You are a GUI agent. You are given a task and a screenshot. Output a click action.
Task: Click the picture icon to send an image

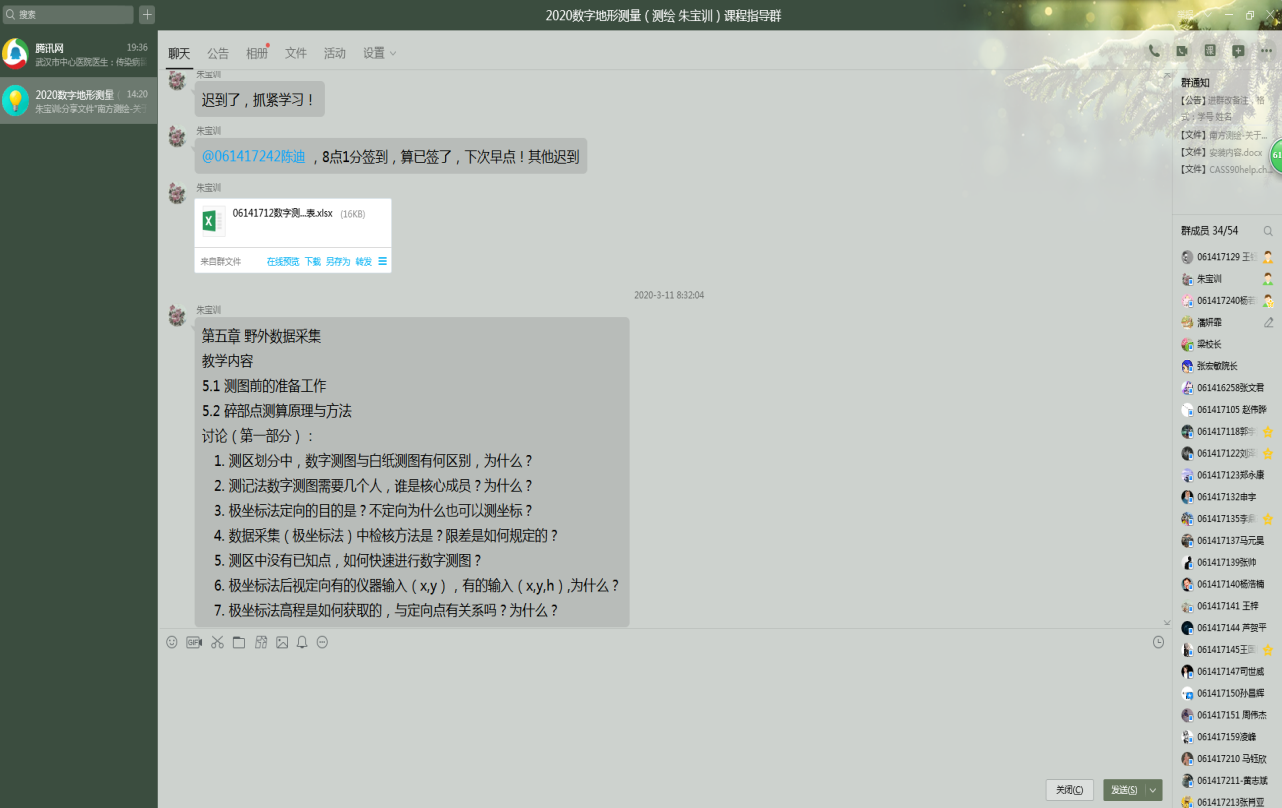click(x=282, y=642)
